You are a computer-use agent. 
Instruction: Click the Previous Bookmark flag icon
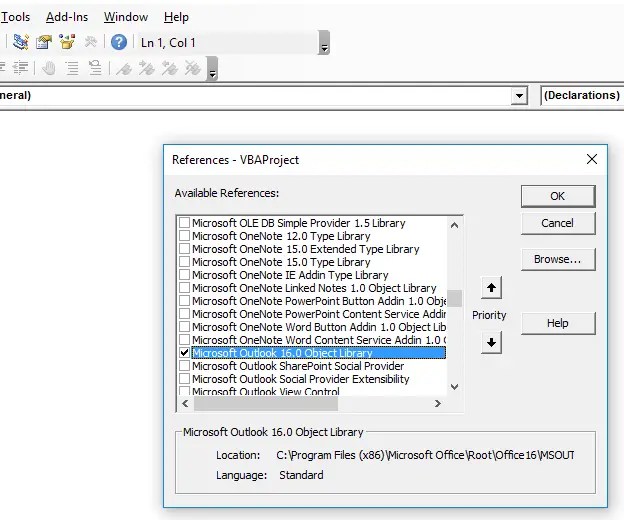click(x=170, y=68)
